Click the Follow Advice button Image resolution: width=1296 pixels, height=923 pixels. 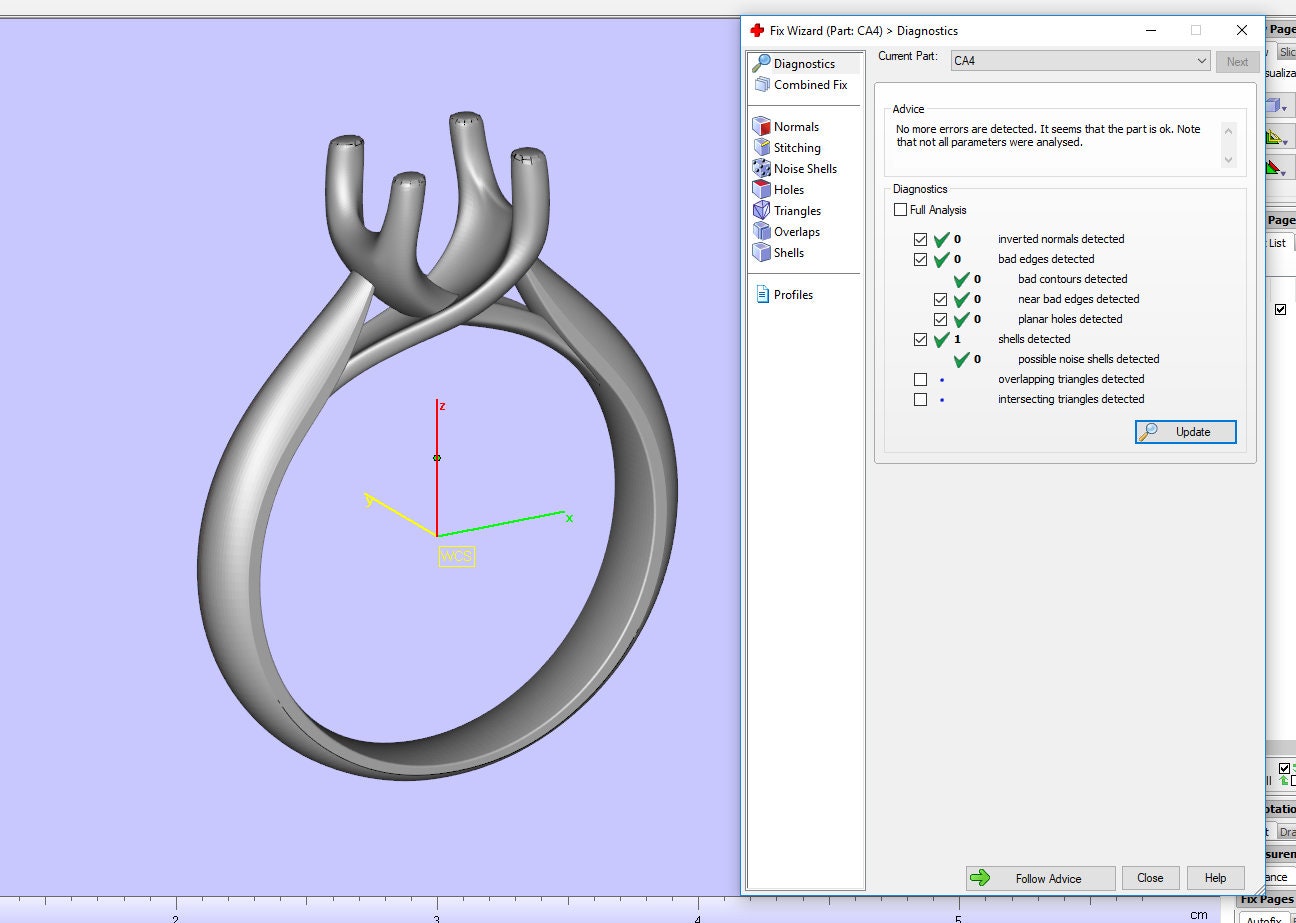[x=1040, y=878]
